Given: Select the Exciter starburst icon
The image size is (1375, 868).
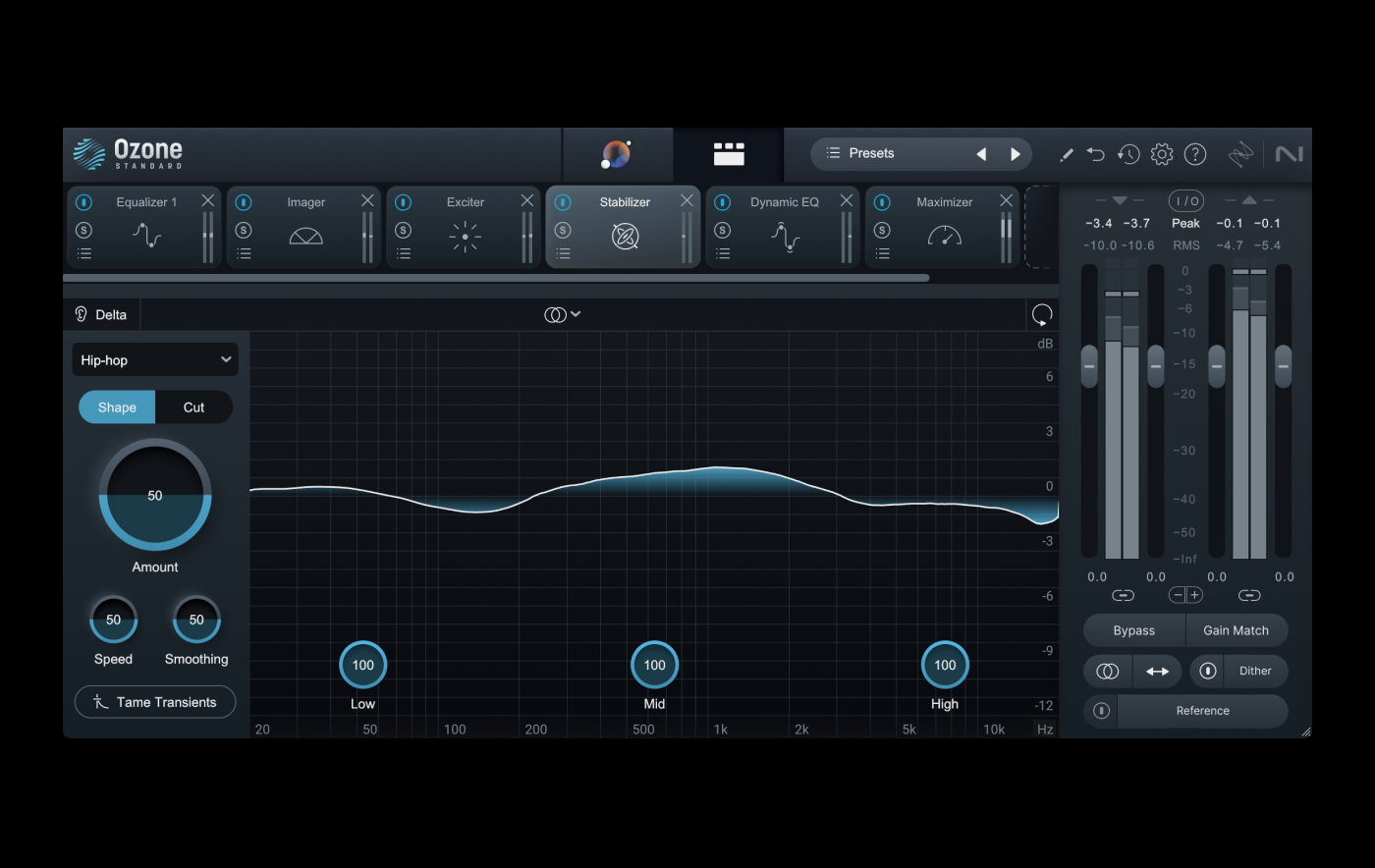Looking at the screenshot, I should click(x=466, y=237).
